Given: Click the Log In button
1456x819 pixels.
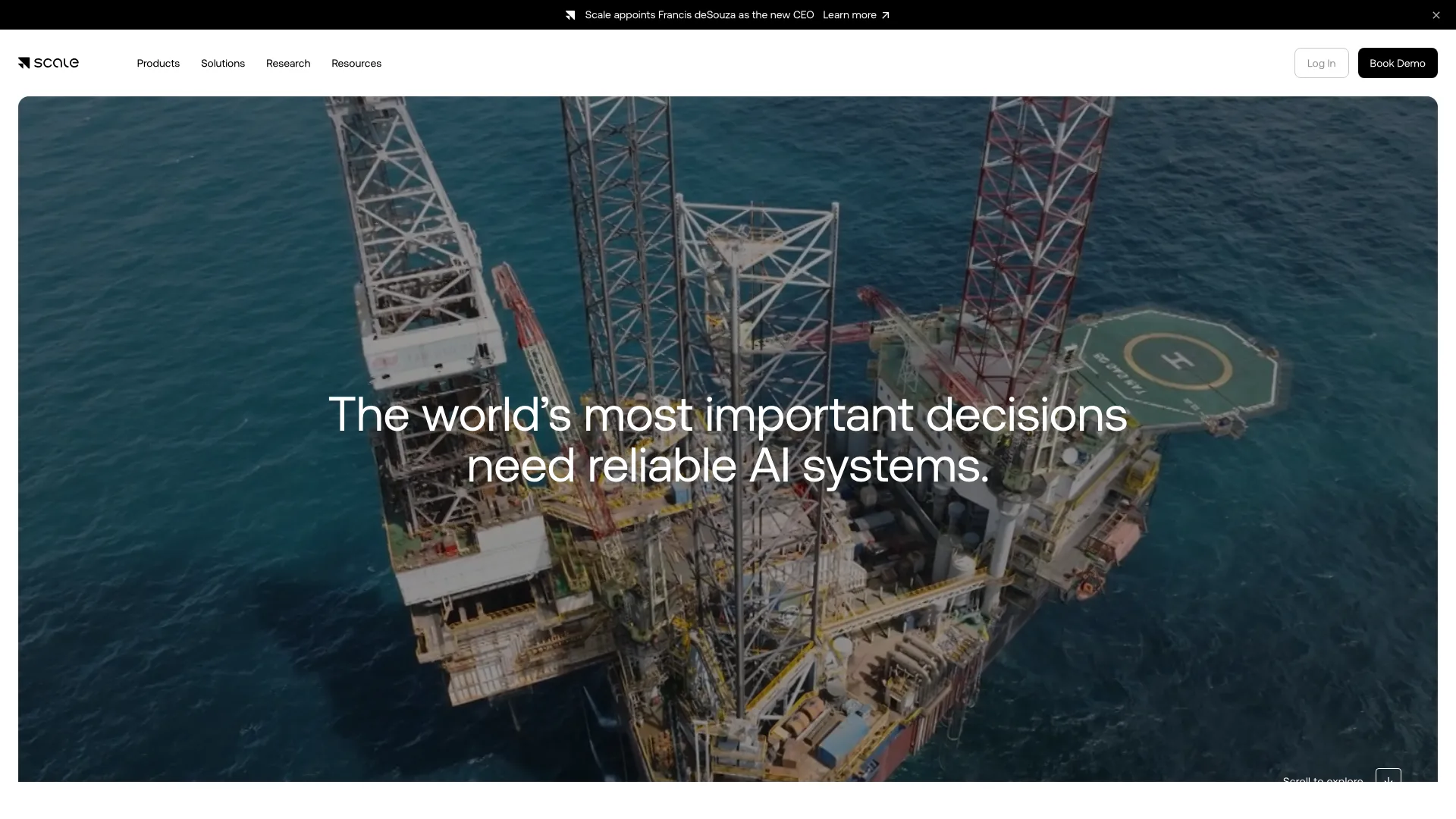Looking at the screenshot, I should [1321, 63].
